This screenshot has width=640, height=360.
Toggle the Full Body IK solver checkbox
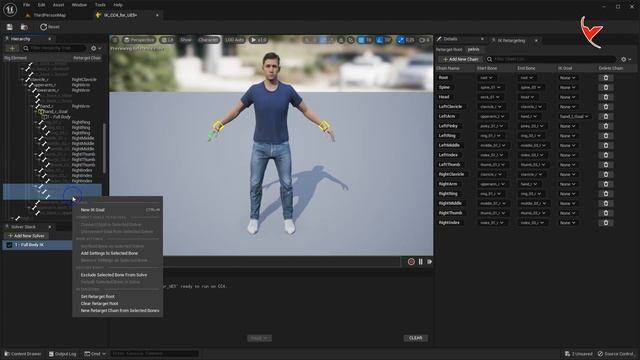pos(9,245)
